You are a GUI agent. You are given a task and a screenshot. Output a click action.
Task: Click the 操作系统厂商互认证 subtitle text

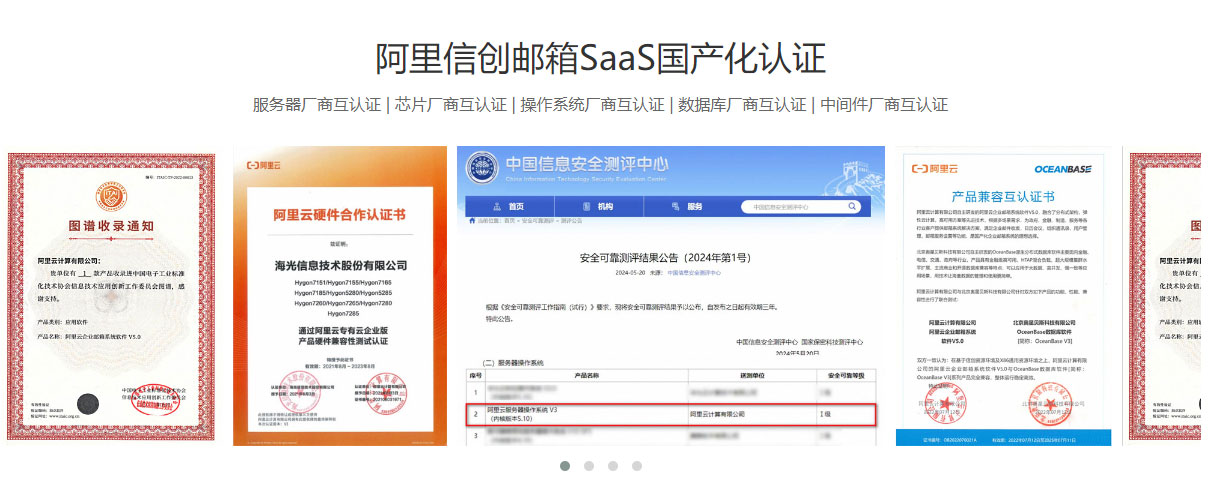pyautogui.click(x=592, y=105)
